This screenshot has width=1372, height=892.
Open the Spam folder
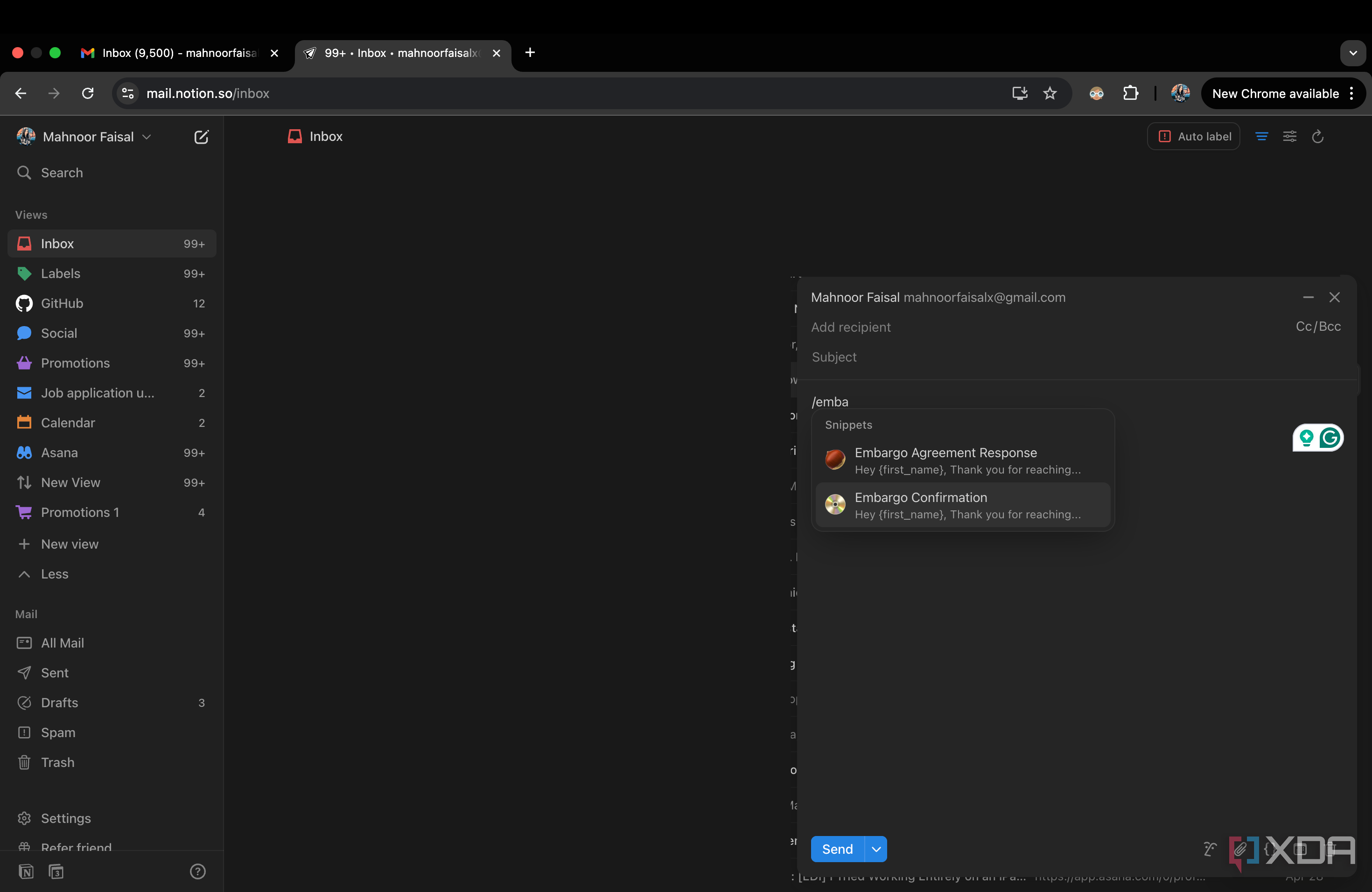click(111, 733)
